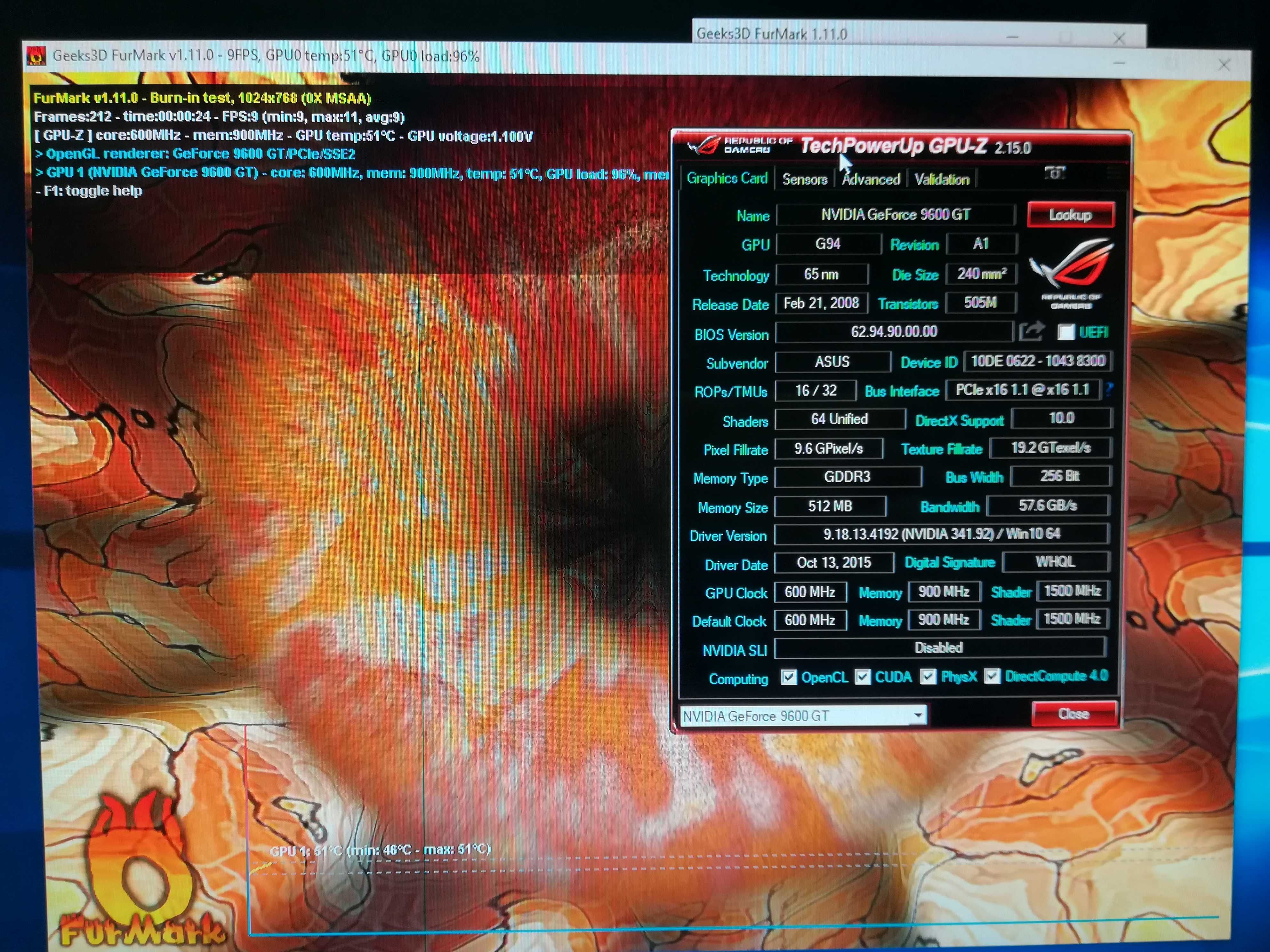Click the GPU Clock row Shader 1500 MHz value
Screen dimensions: 1270x952
click(x=1073, y=591)
